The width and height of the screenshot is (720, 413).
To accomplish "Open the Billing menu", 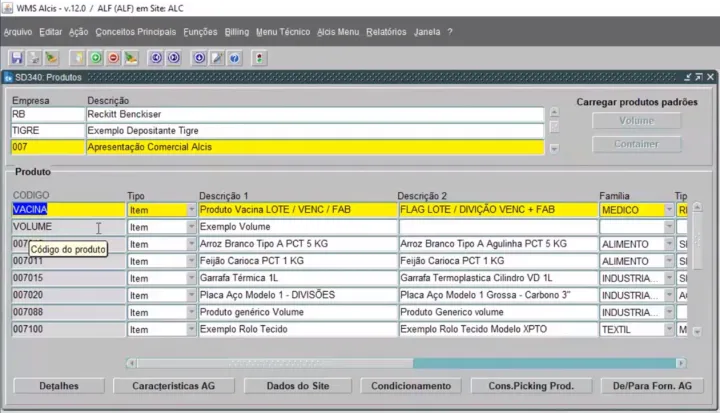I will tap(236, 32).
